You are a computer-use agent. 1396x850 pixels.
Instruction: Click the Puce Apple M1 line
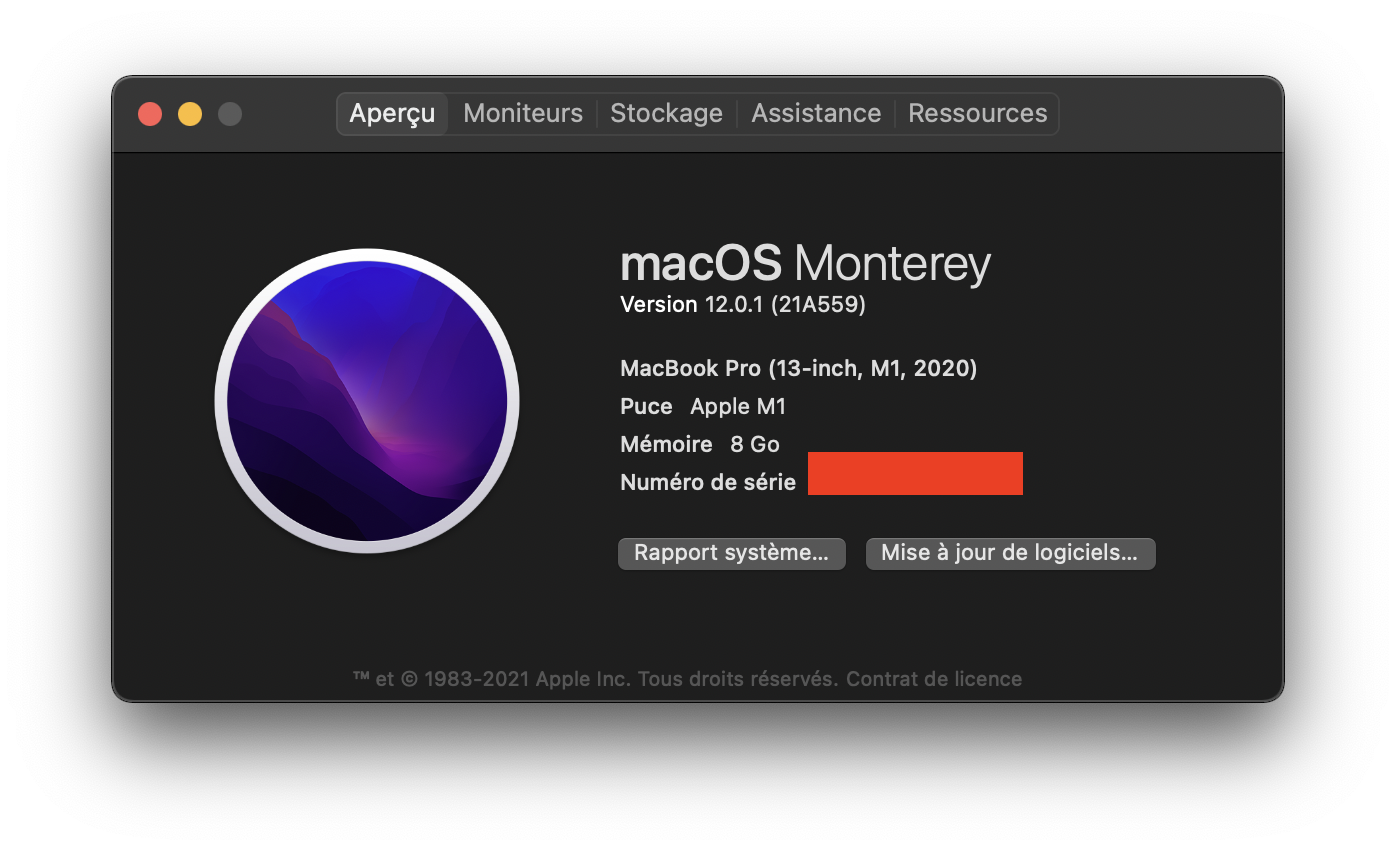click(x=703, y=406)
